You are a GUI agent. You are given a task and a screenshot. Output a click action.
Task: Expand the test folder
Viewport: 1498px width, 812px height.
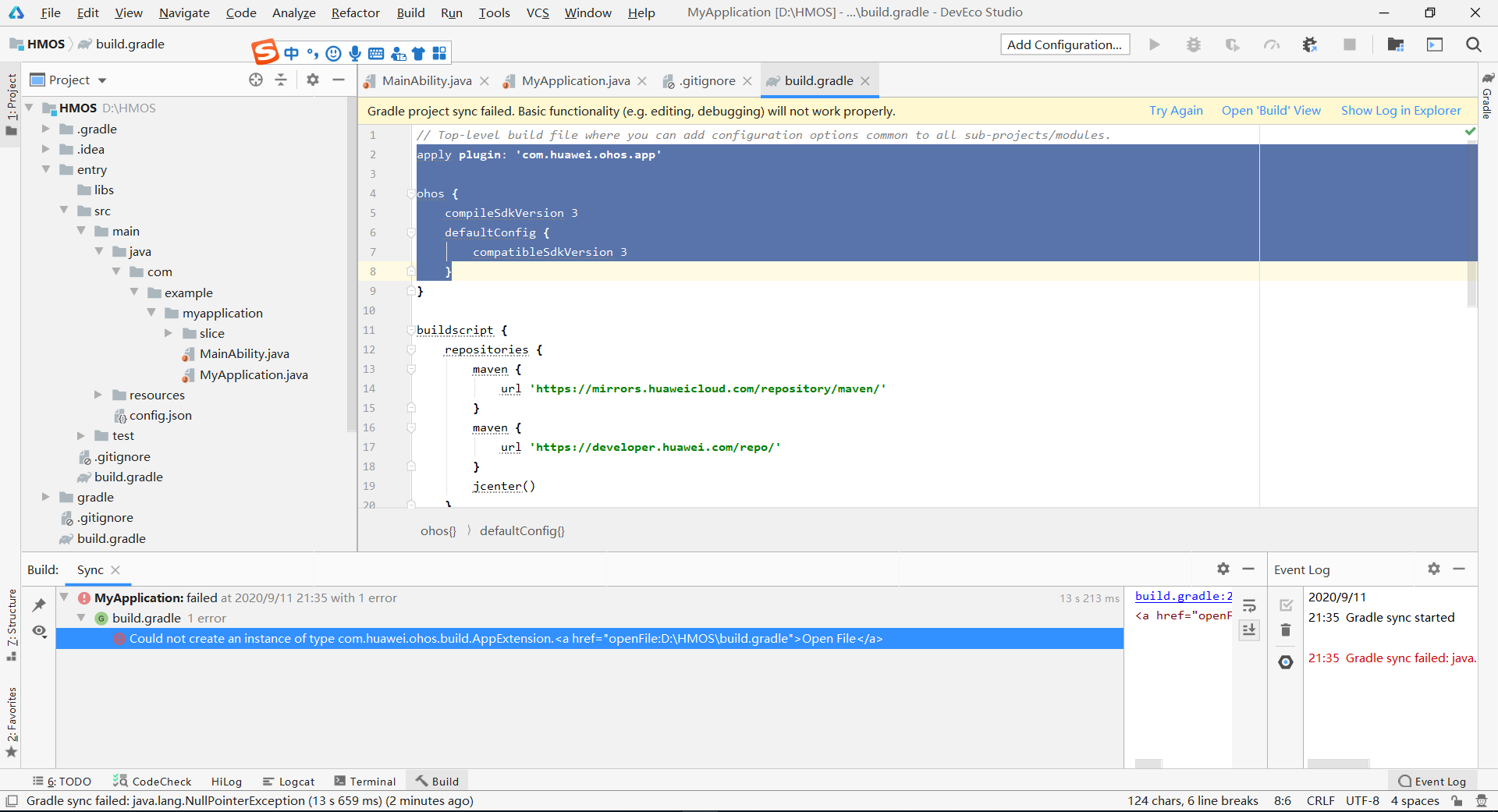point(81,435)
